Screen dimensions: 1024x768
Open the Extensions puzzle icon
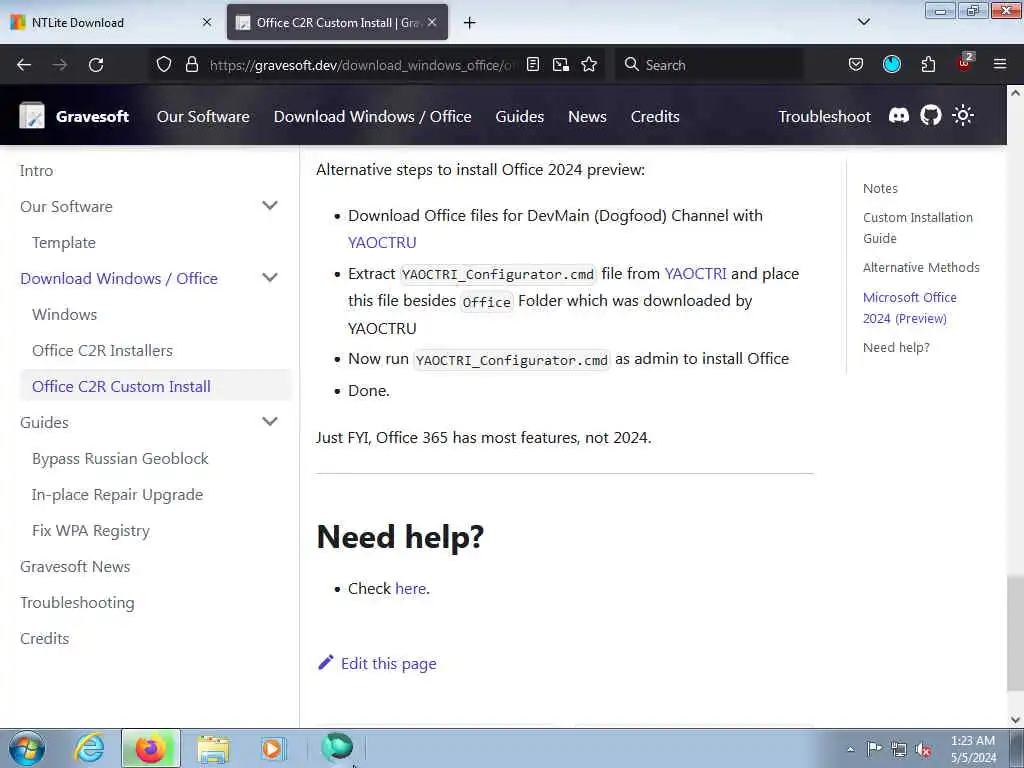928,64
